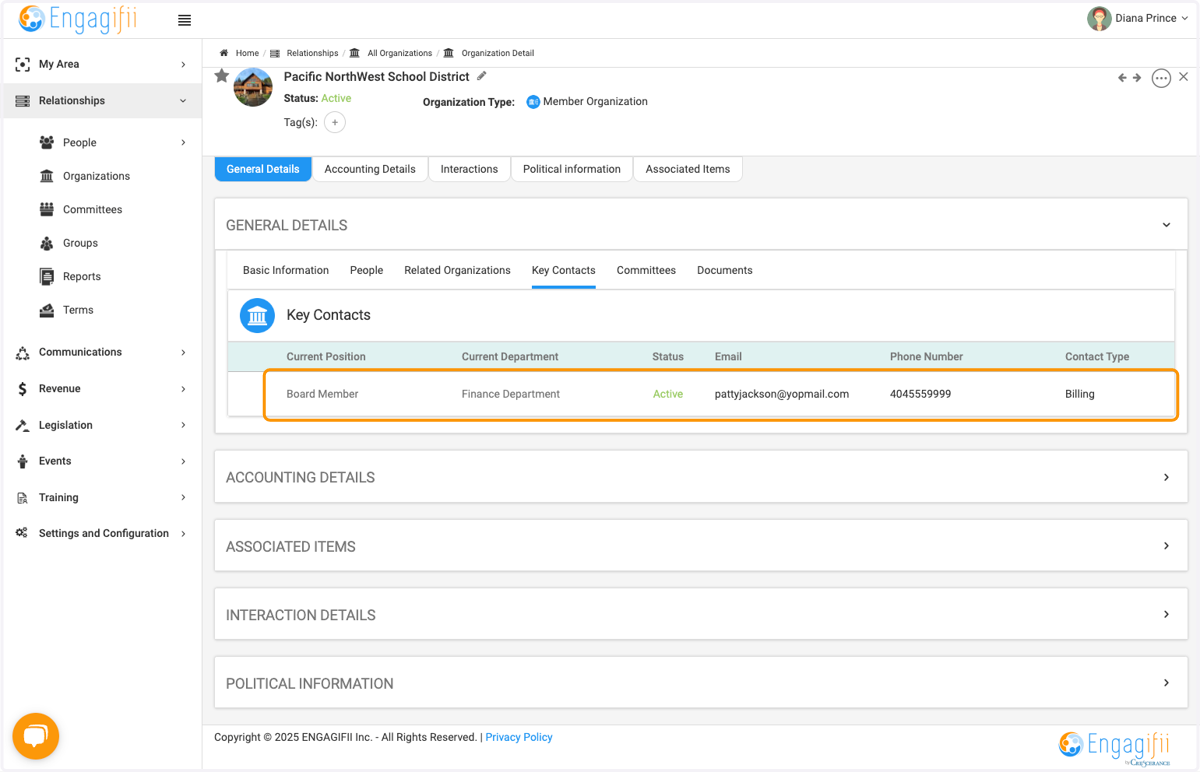1200x772 pixels.
Task: Edit organization name with pencil icon
Action: 481,76
